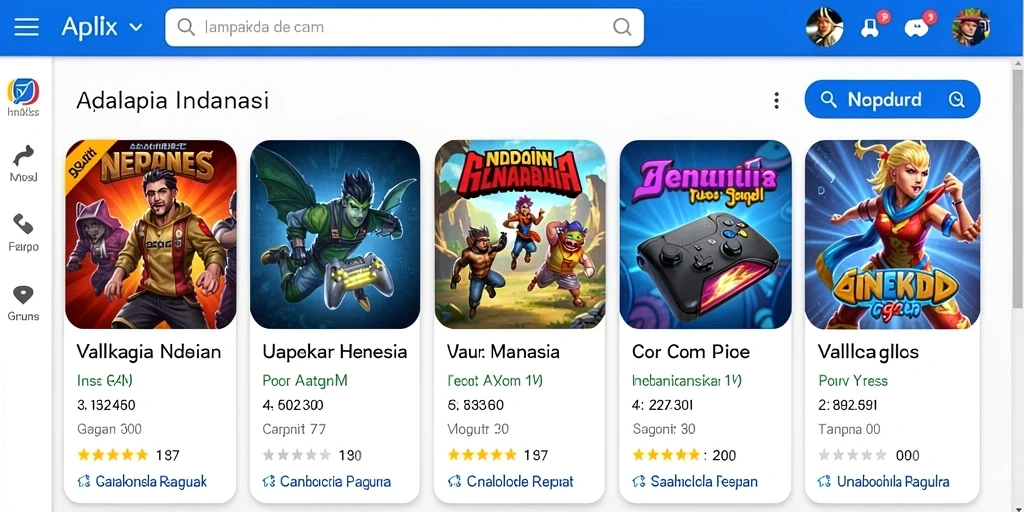Click the first user avatar in the header
This screenshot has height=512, width=1024.
coord(824,27)
